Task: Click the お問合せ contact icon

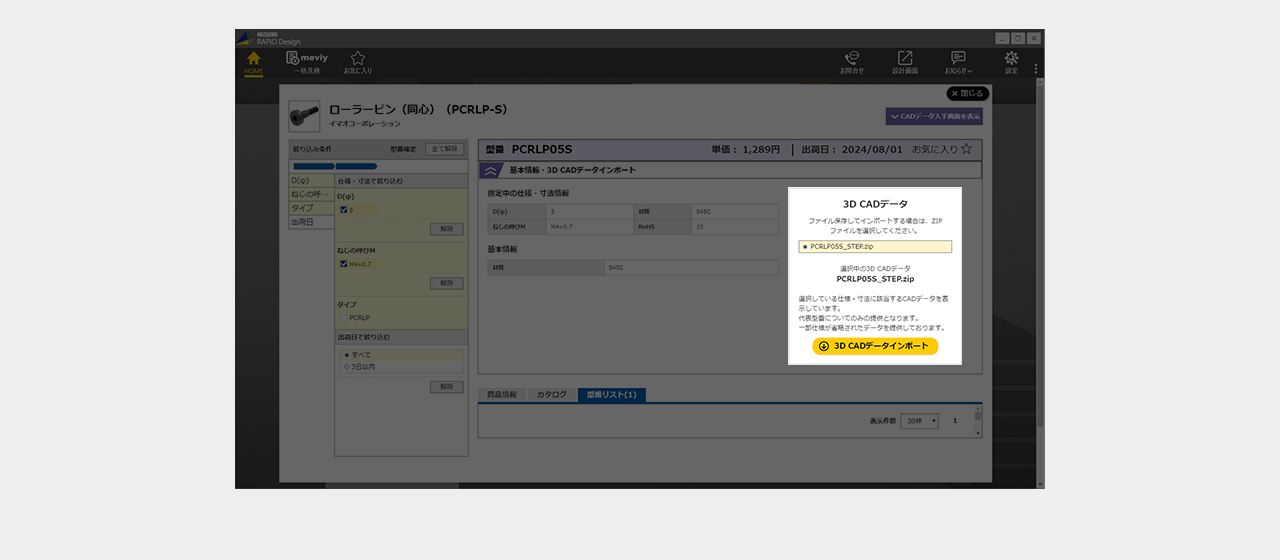Action: [852, 62]
